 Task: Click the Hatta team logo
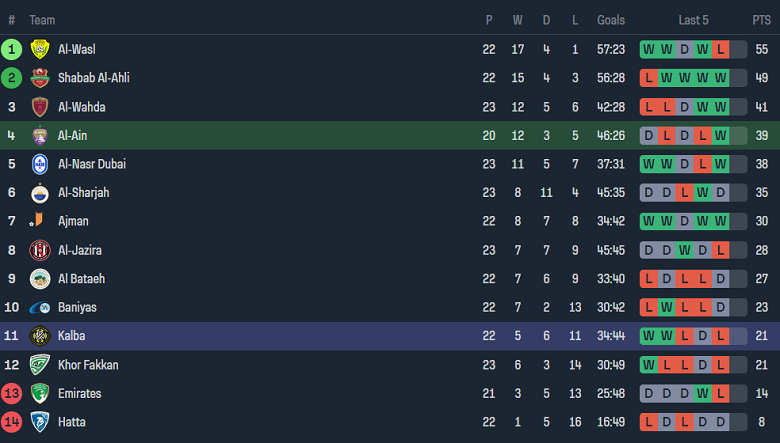(39, 422)
